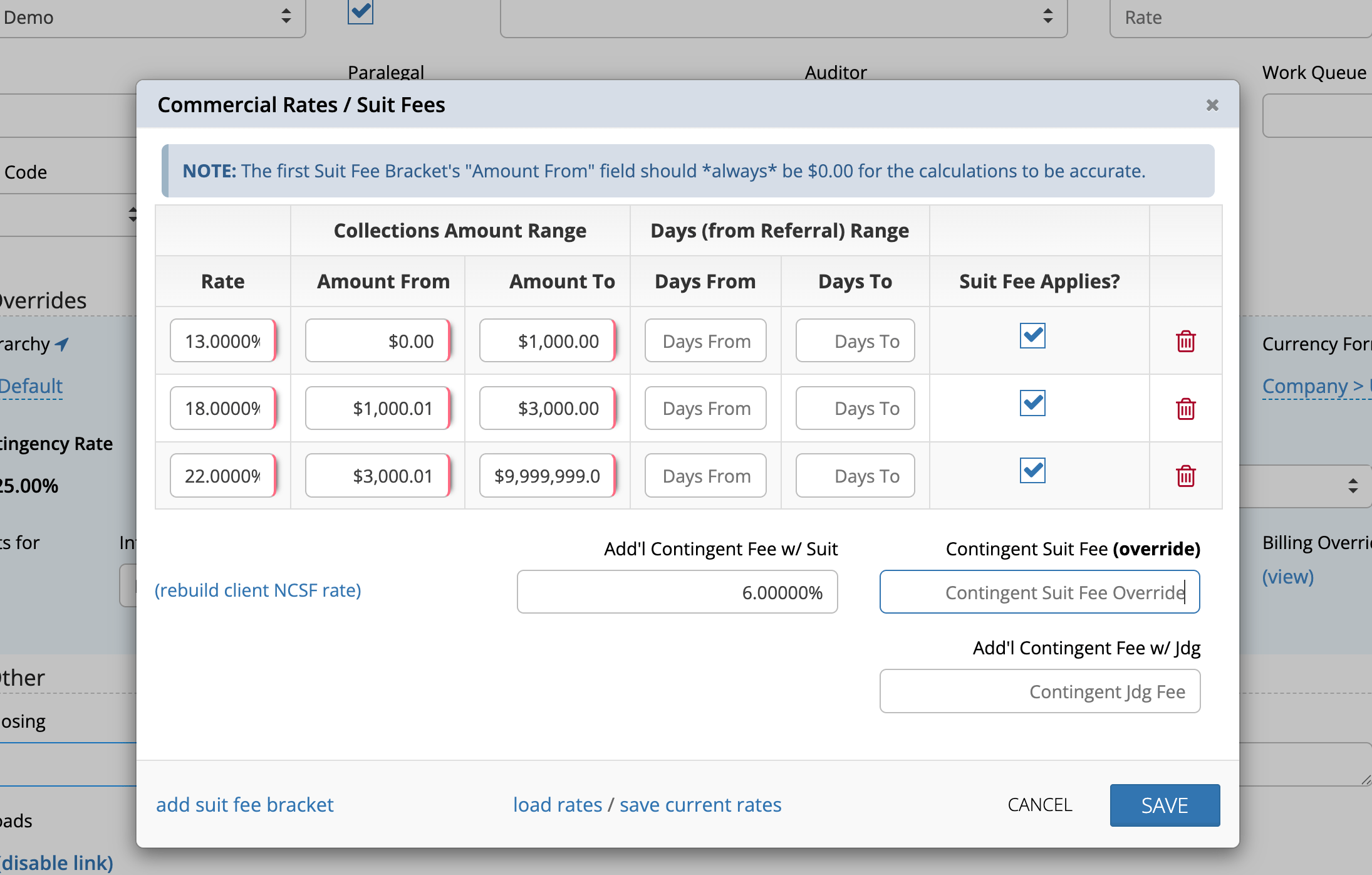This screenshot has width=1372, height=875.
Task: Uncheck Suit Fee Applies for the first bracket
Action: tap(1031, 336)
